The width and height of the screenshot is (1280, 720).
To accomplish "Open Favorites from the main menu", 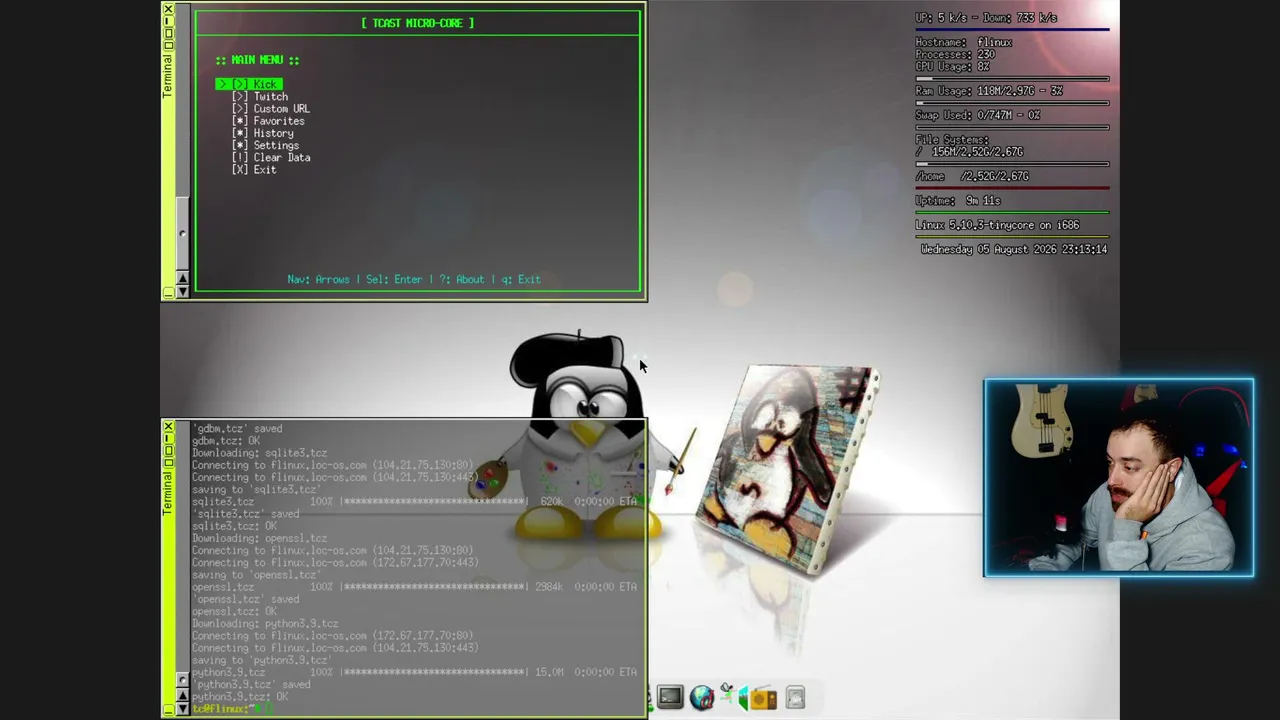I will coord(268,121).
